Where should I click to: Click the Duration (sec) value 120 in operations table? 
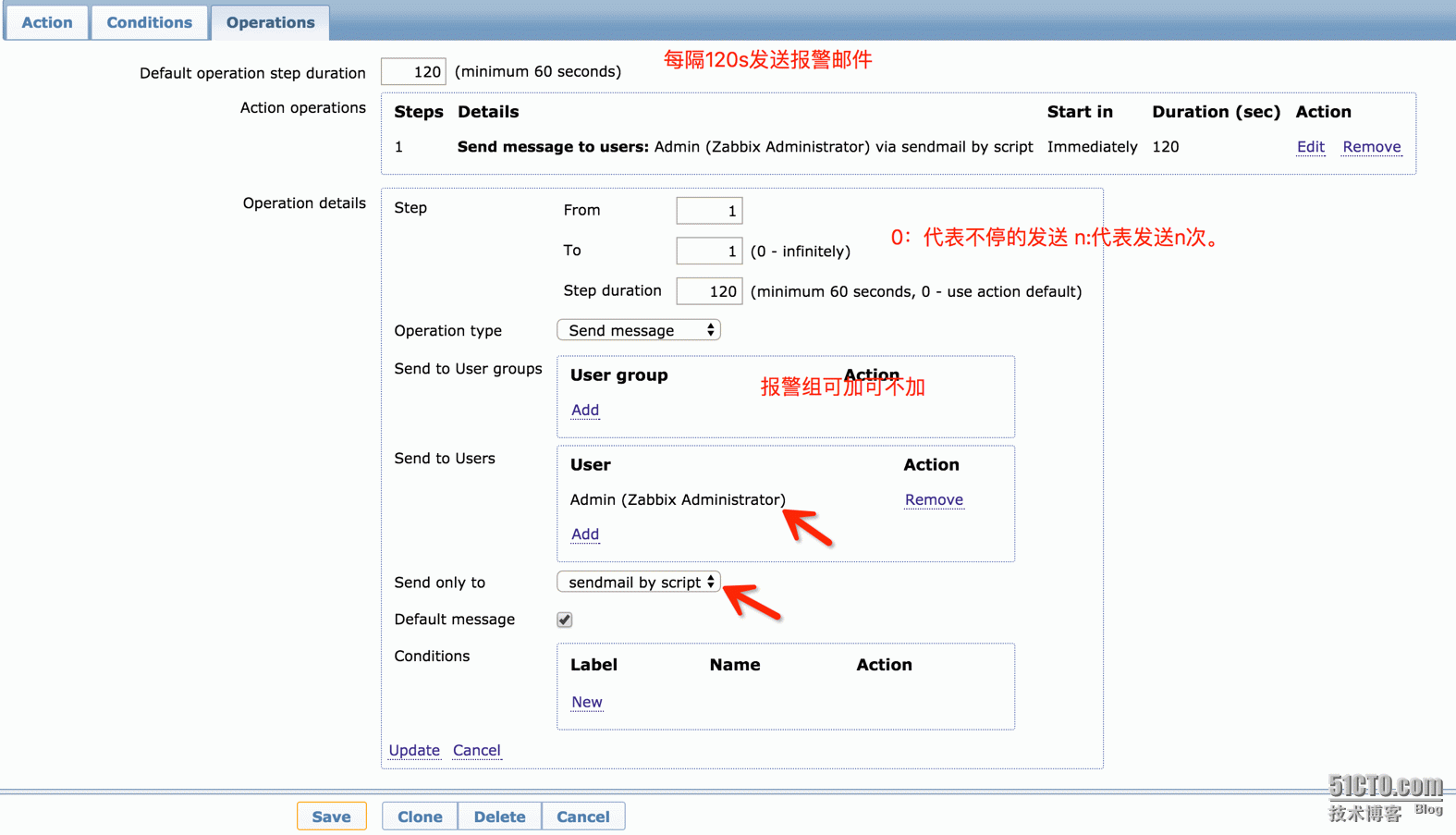(x=1166, y=147)
